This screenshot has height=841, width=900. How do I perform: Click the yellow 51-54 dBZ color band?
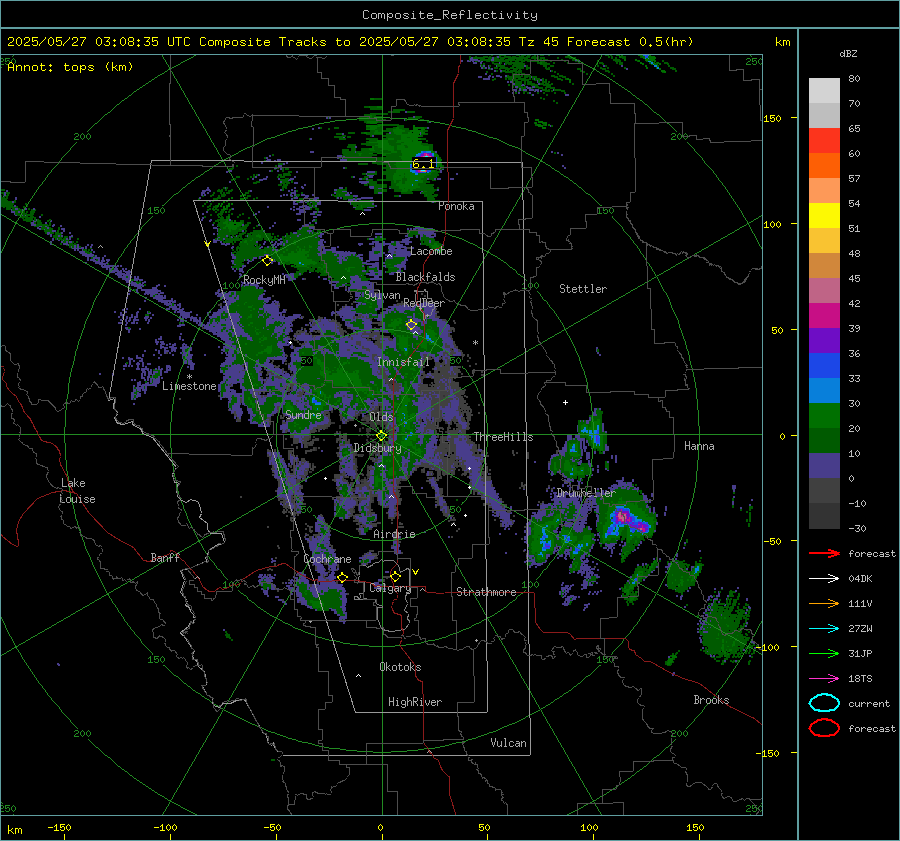824,216
